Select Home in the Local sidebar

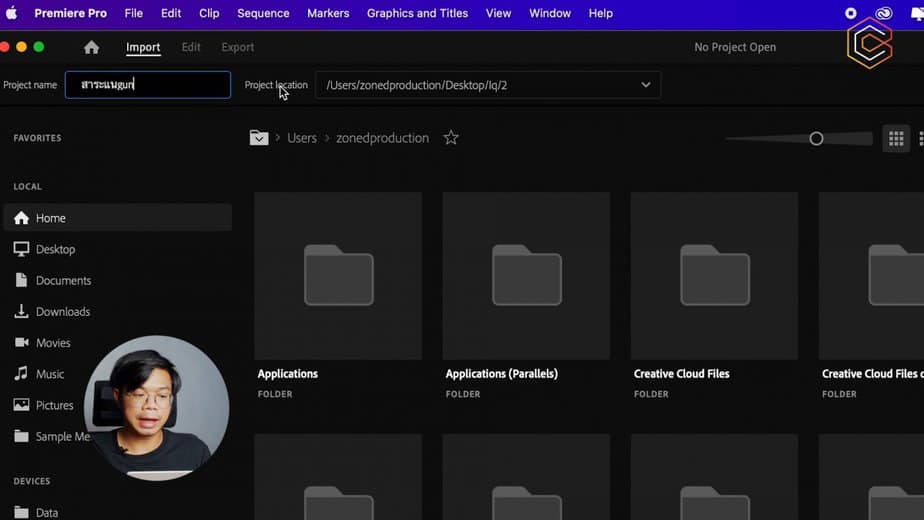(x=118, y=218)
